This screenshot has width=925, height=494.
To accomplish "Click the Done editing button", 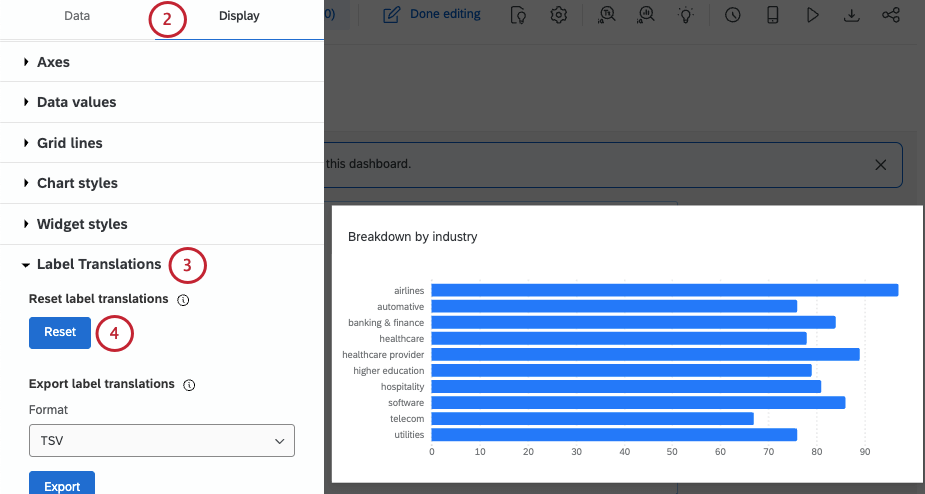I will [x=432, y=15].
